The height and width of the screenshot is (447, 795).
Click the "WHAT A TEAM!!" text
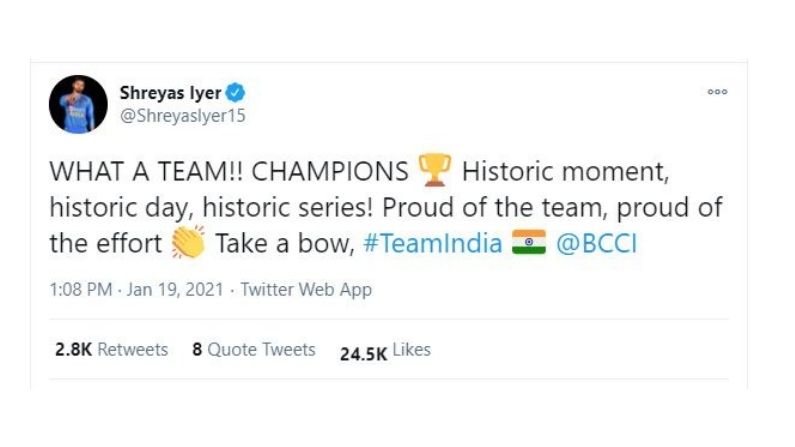147,171
